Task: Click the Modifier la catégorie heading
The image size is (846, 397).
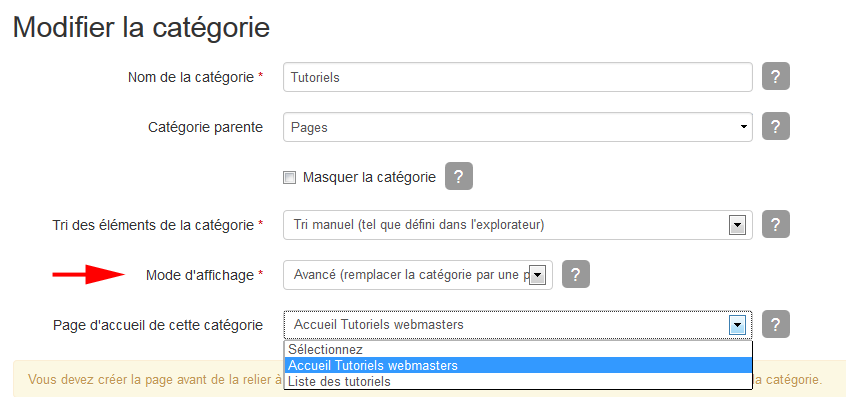Action: pyautogui.click(x=141, y=27)
